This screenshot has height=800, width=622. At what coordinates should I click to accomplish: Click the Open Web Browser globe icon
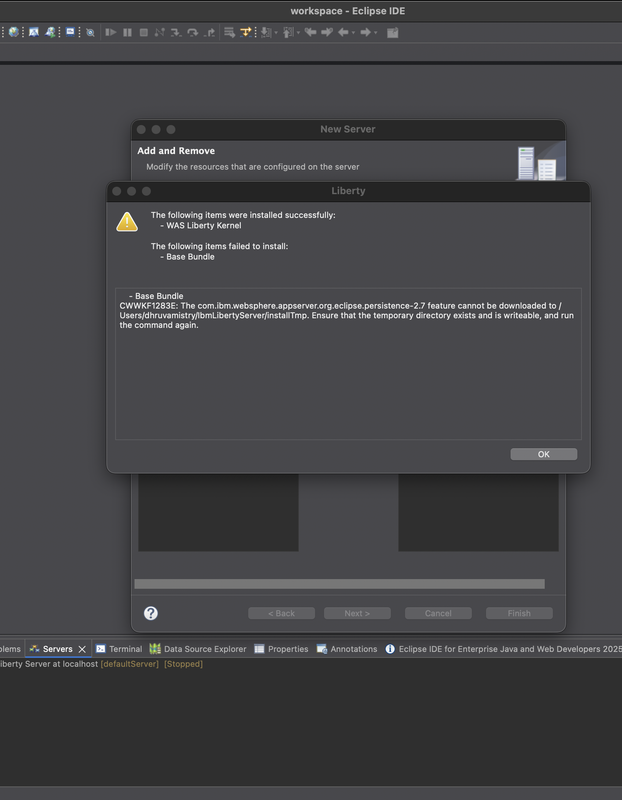[14, 33]
